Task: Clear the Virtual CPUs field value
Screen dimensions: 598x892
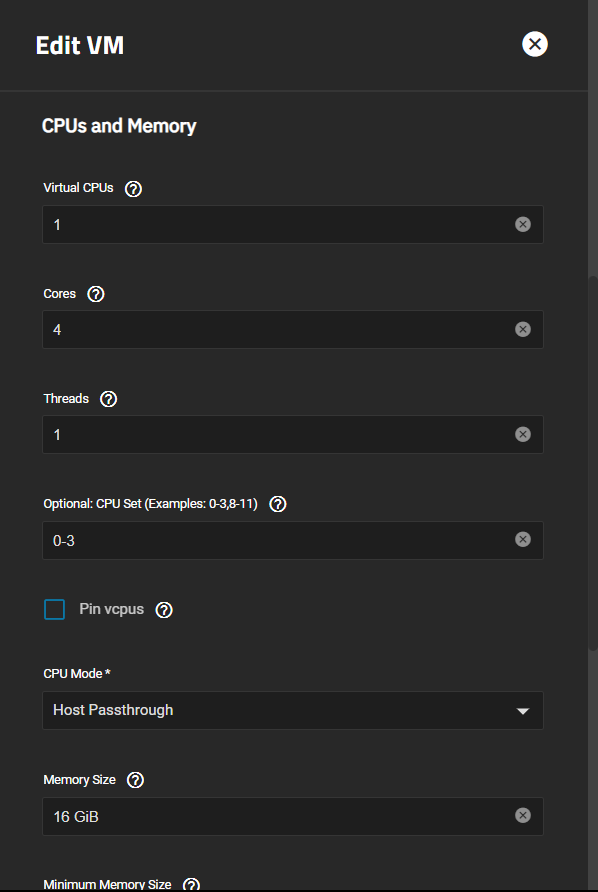Action: (x=523, y=224)
